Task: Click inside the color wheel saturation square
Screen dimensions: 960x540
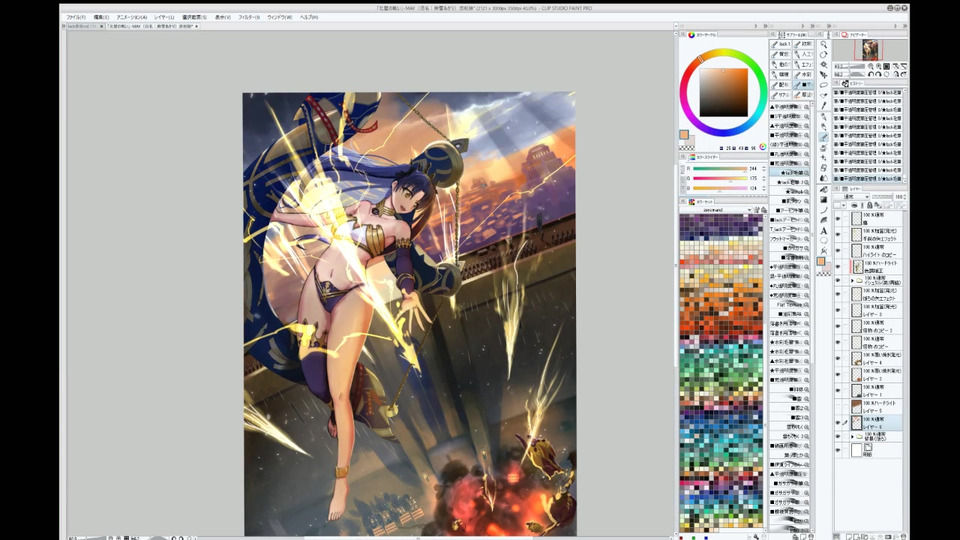Action: [724, 92]
